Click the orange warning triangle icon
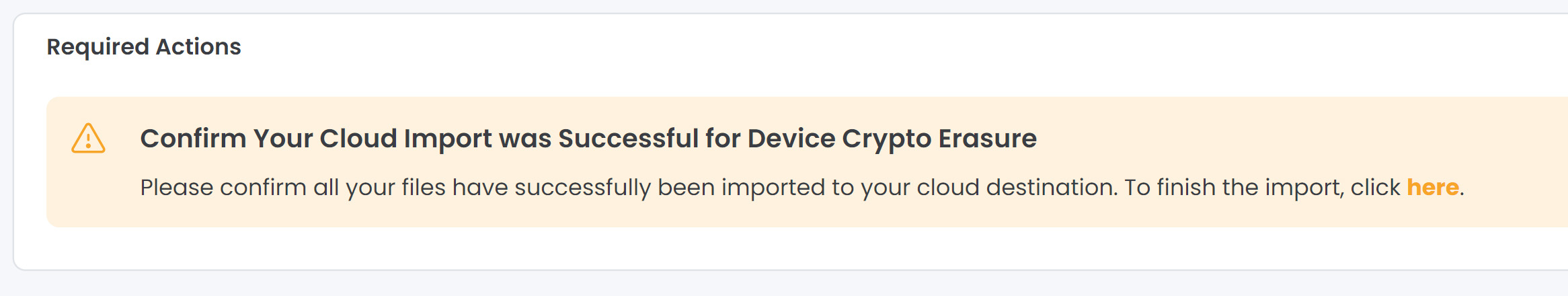This screenshot has width=1568, height=296. tap(88, 139)
